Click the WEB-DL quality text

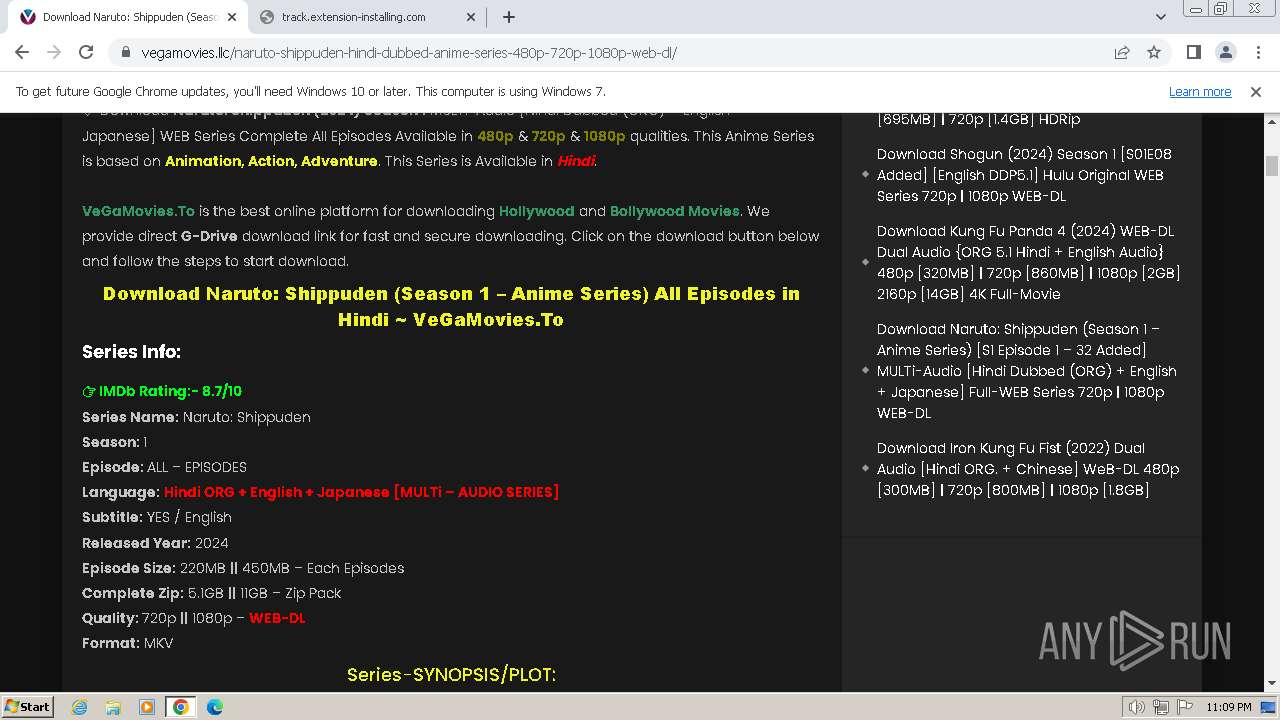(x=277, y=618)
